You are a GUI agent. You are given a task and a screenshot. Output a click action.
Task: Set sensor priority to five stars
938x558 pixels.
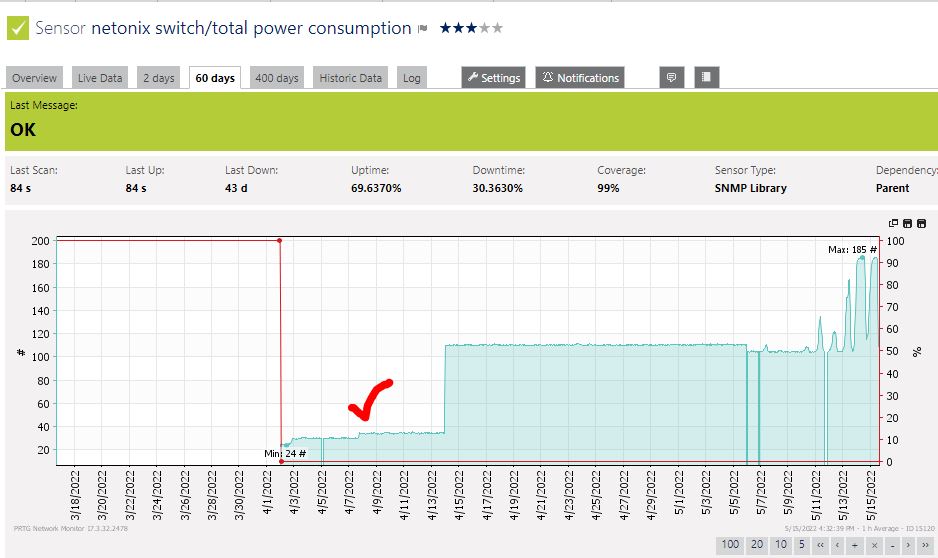pyautogui.click(x=498, y=28)
